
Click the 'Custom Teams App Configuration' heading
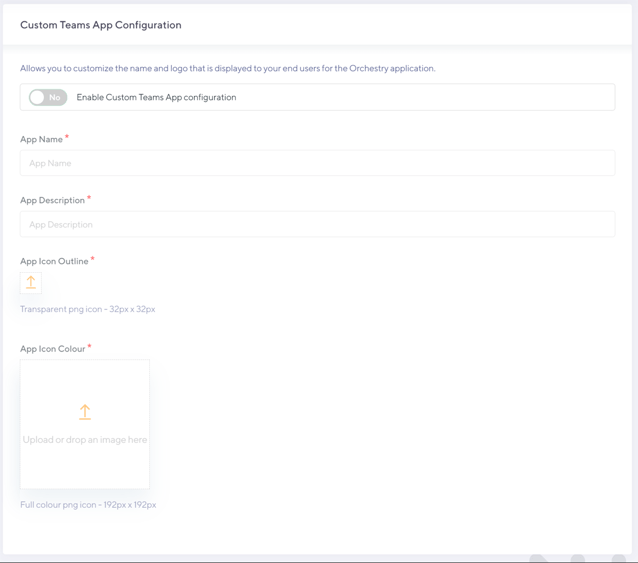pos(101,25)
